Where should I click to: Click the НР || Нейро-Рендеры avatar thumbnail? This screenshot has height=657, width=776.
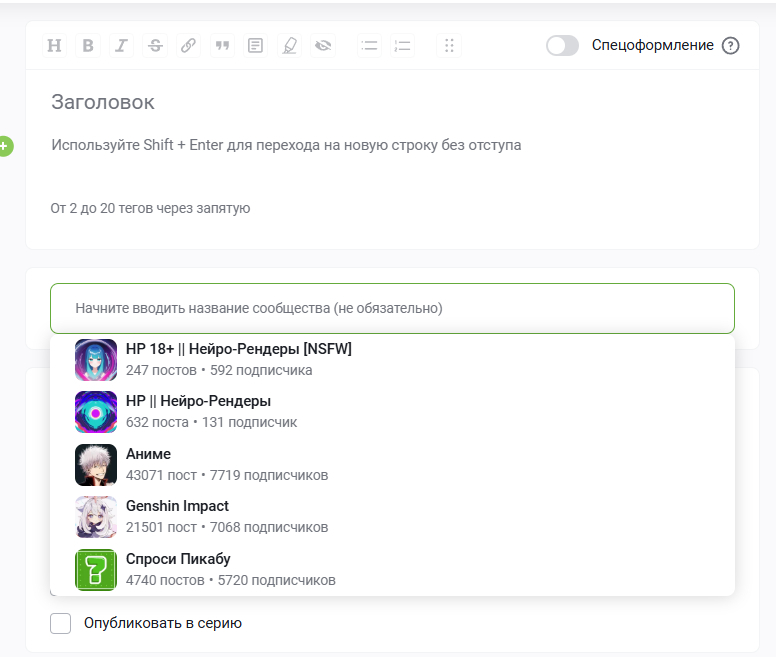coord(96,412)
